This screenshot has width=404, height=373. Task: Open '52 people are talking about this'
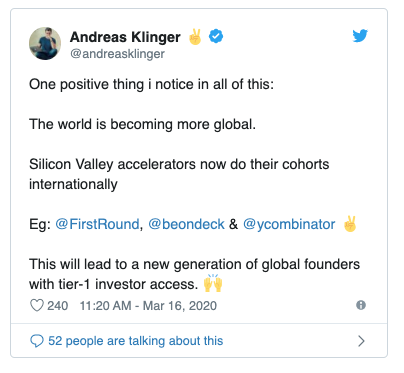(136, 341)
